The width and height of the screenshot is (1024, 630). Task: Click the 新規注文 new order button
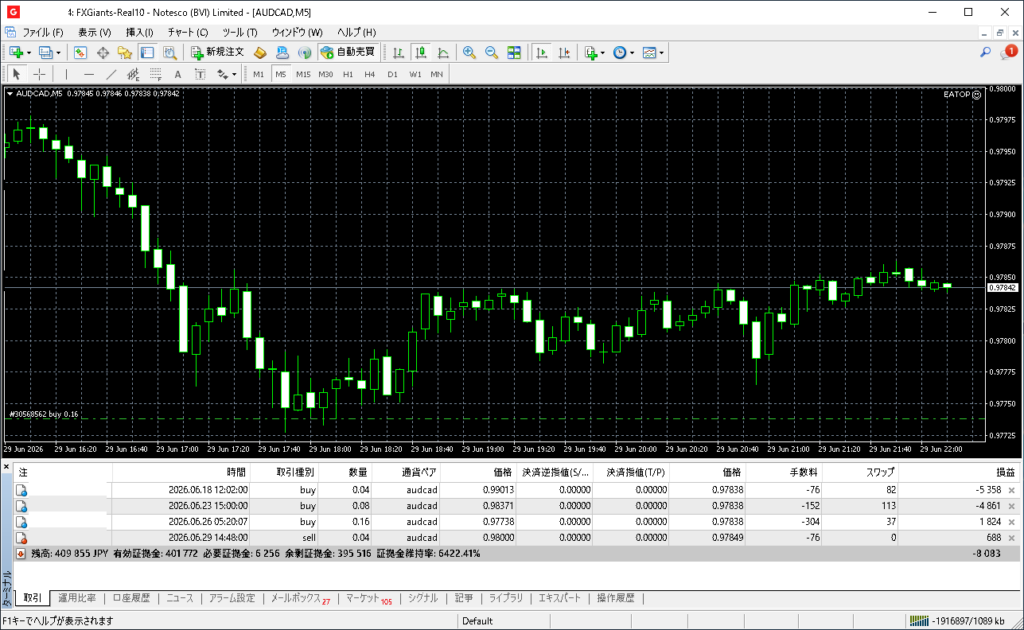point(218,52)
